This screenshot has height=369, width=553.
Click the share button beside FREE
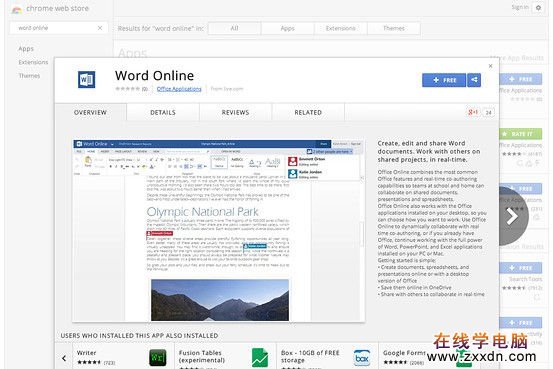pyautogui.click(x=474, y=80)
